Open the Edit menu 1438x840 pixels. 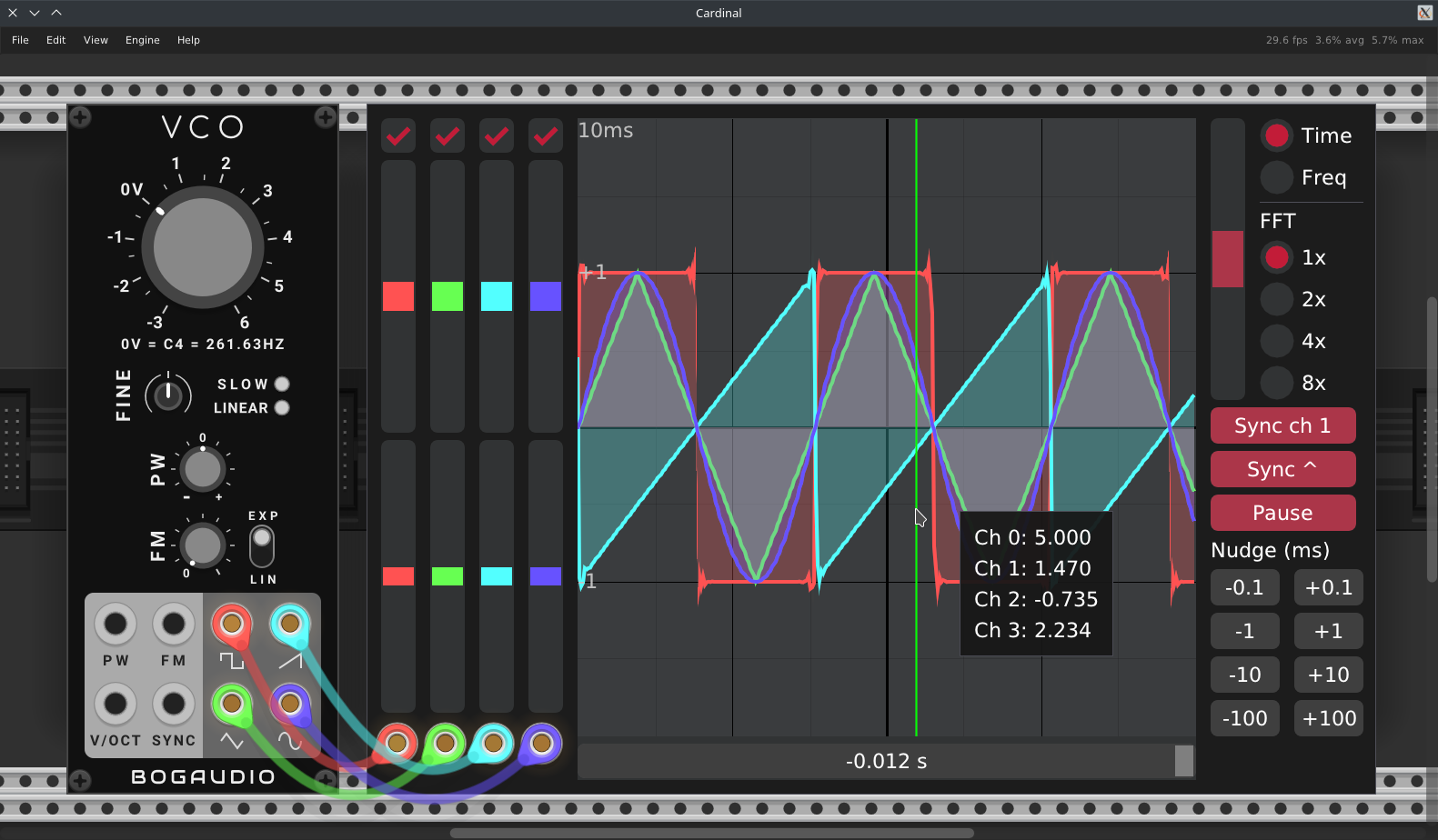pos(56,40)
